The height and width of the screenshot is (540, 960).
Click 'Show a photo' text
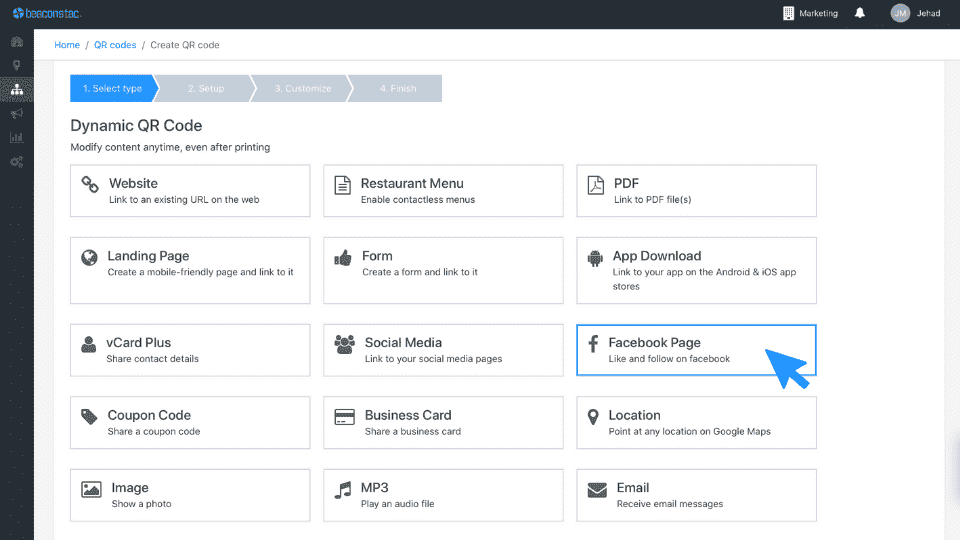[141, 504]
